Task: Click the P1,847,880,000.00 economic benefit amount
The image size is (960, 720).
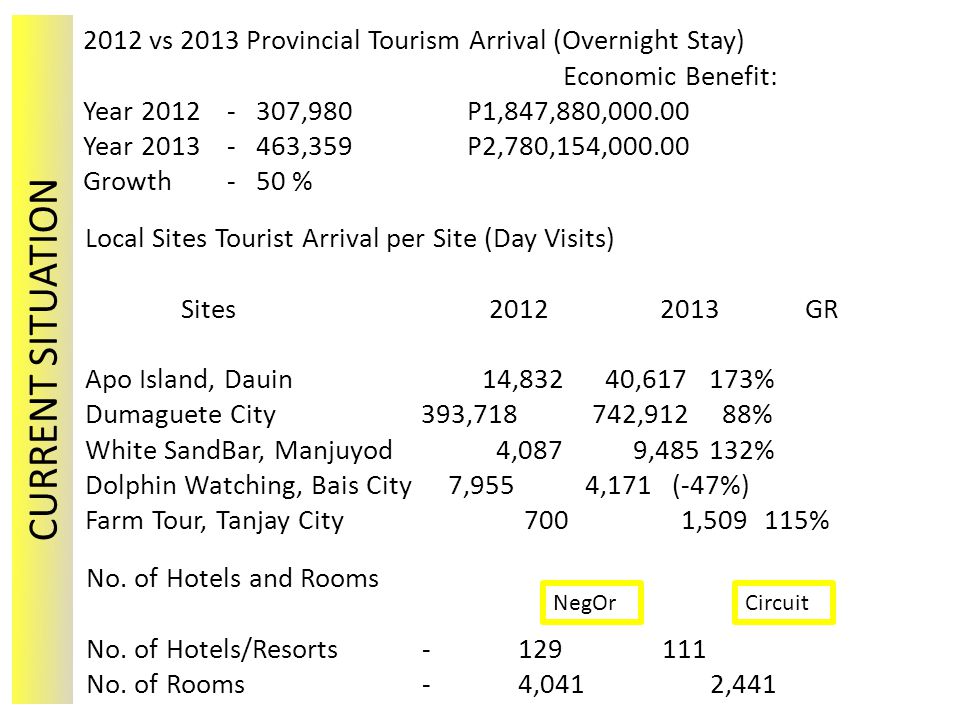Action: [x=578, y=111]
